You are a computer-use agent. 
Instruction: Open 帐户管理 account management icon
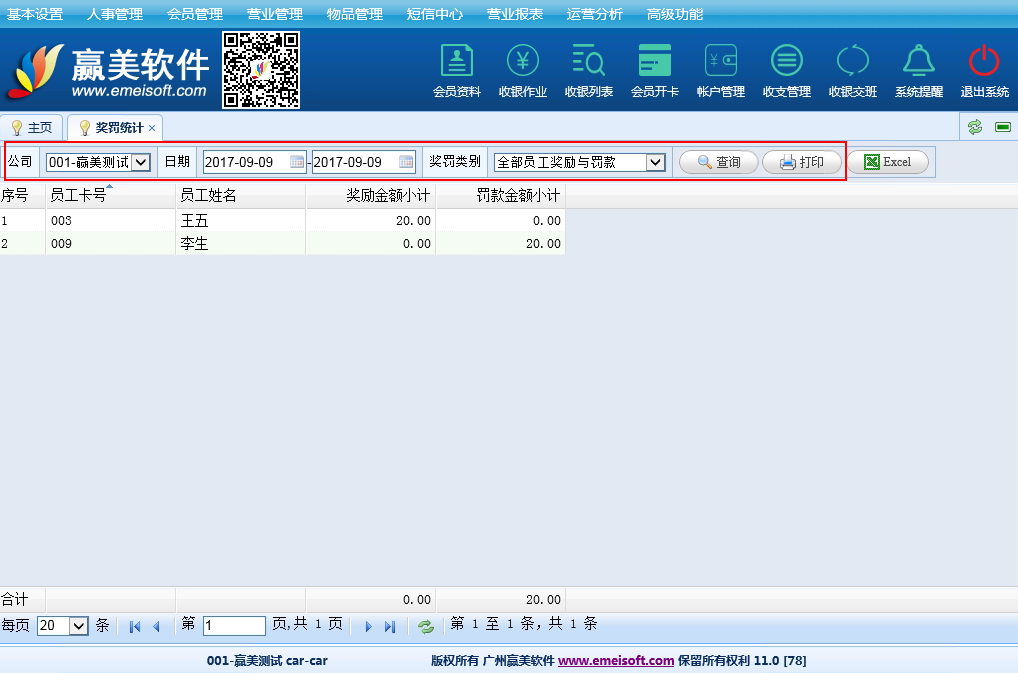(721, 62)
